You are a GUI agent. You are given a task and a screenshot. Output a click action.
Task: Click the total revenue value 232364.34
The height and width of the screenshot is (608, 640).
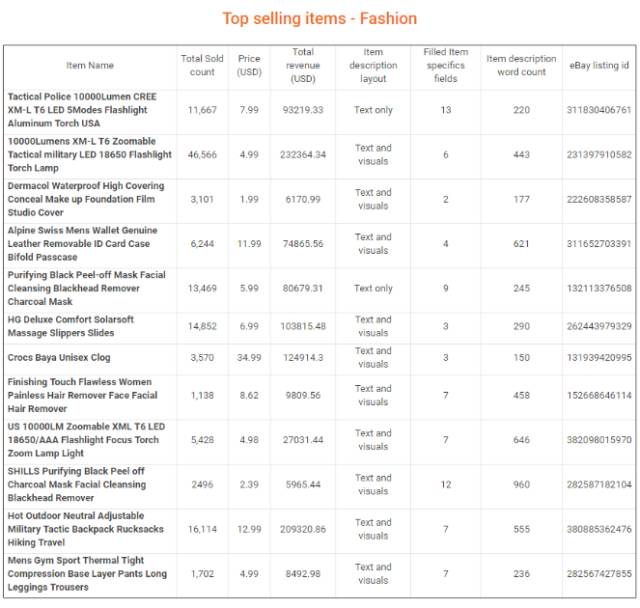303,155
